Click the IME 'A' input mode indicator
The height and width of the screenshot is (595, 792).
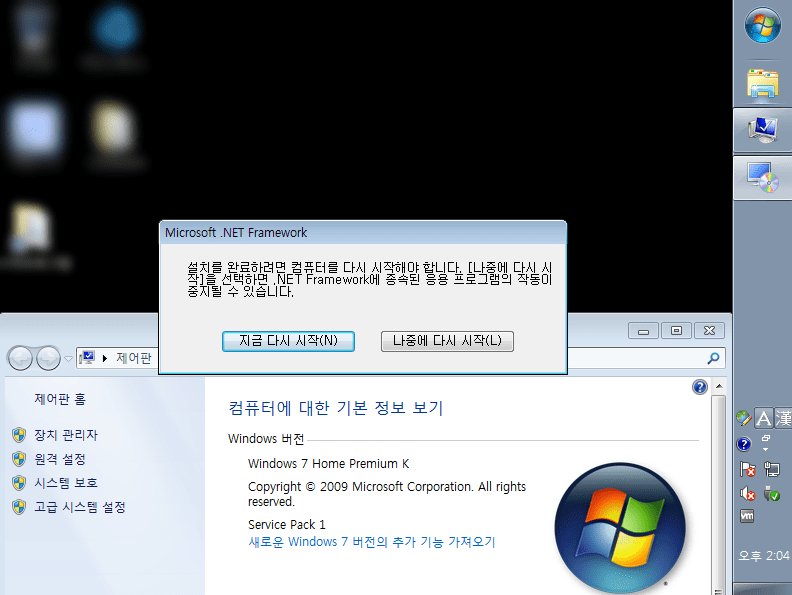763,418
